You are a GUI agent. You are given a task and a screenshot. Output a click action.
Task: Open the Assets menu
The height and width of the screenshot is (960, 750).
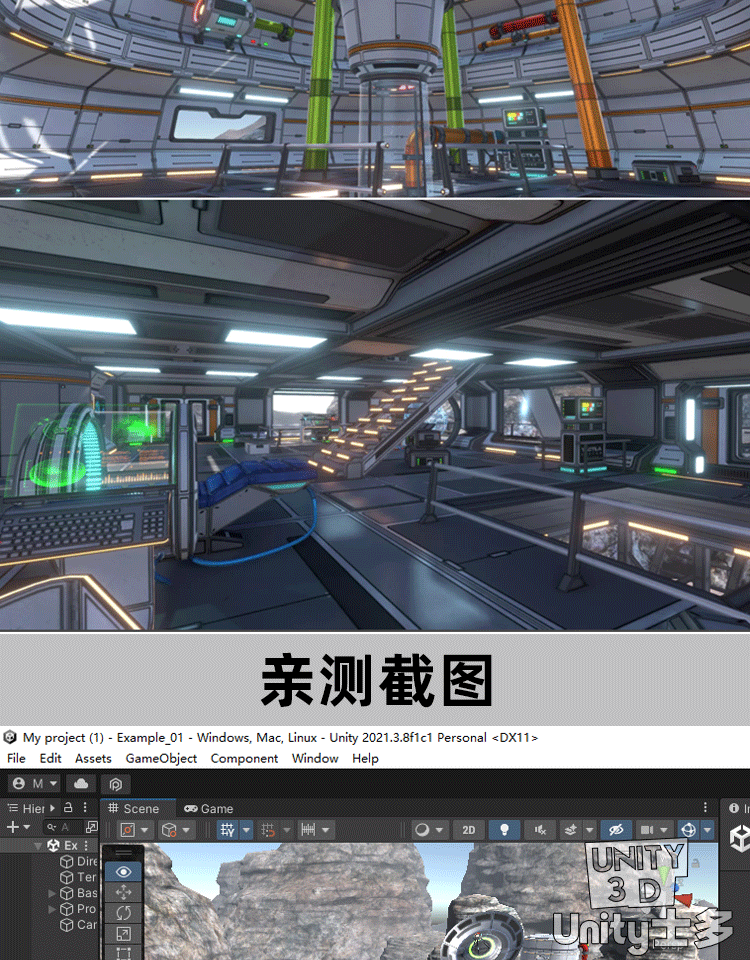[x=93, y=758]
